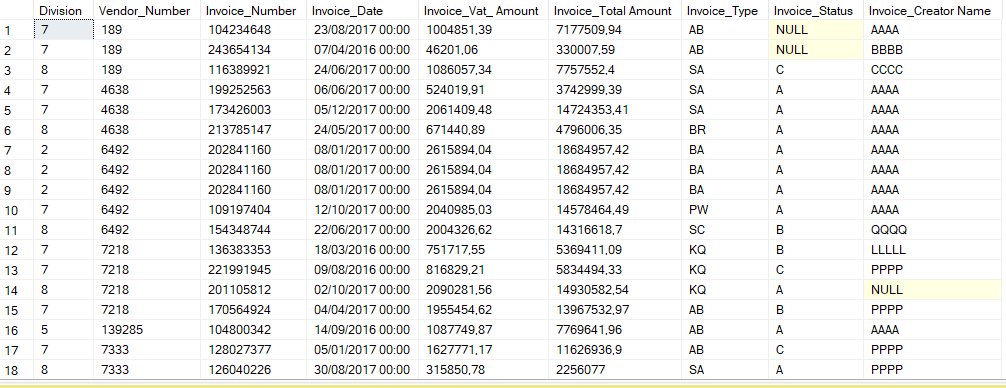The width and height of the screenshot is (1006, 388).
Task: Select row header number 14
Action: pos(17,290)
